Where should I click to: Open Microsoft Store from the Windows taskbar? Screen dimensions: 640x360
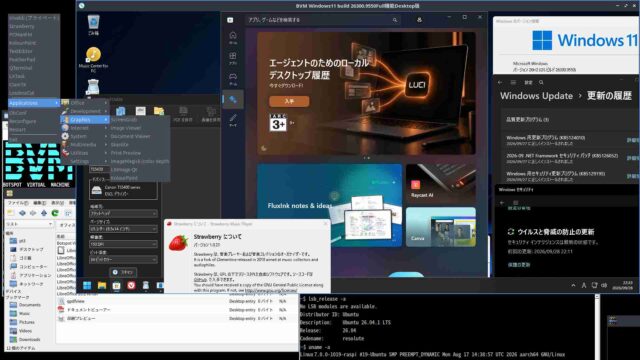point(116,285)
